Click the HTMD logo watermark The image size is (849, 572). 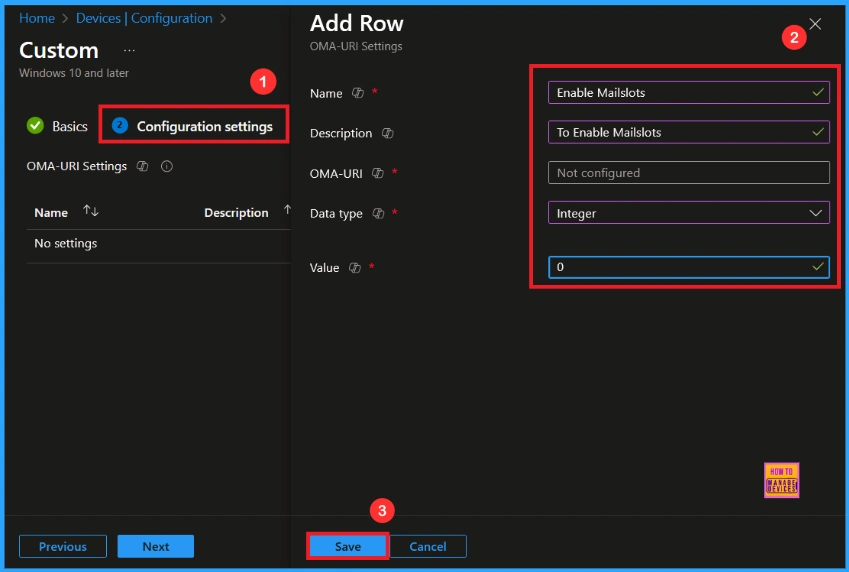781,480
